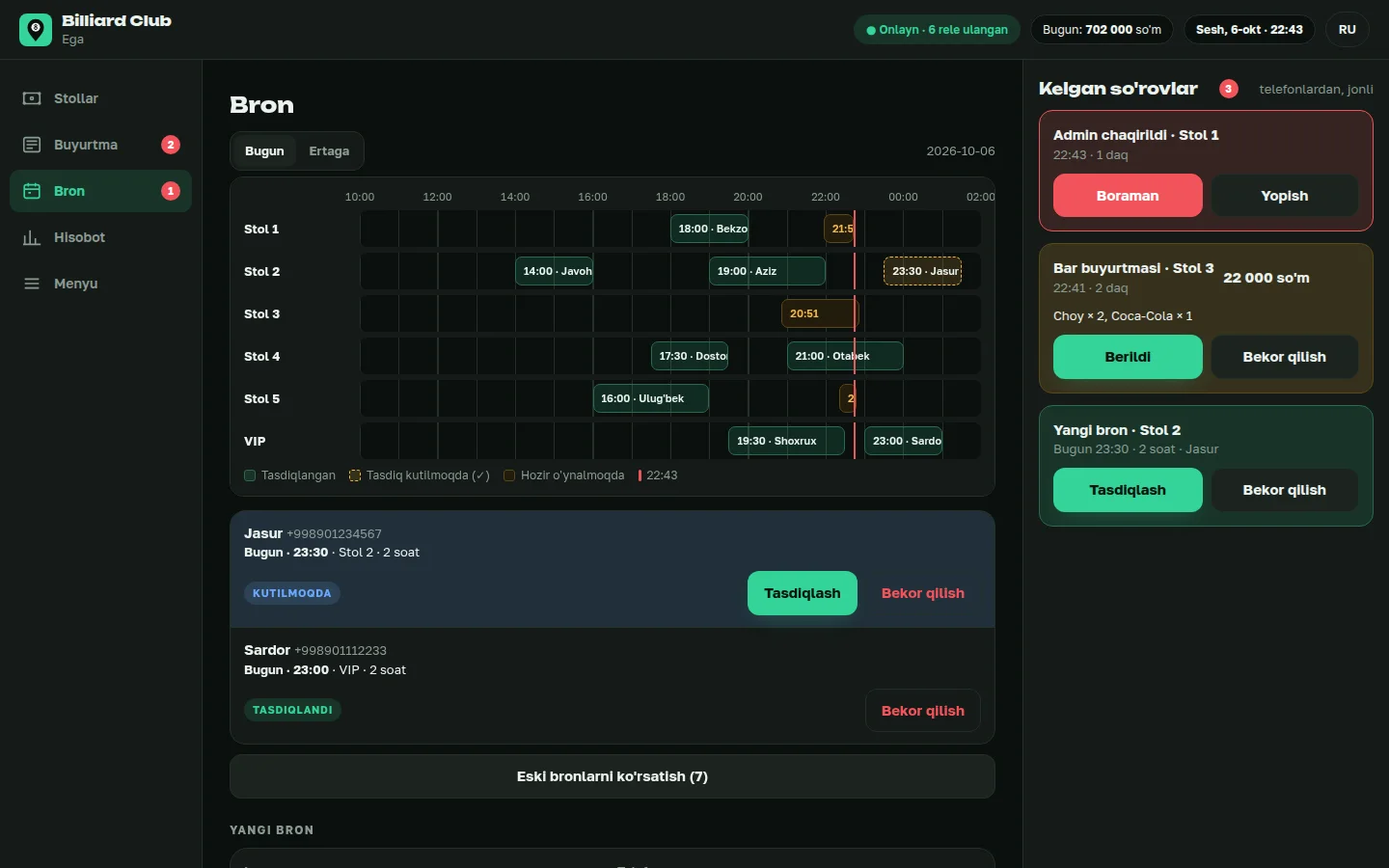Click Yopish on the admin call request

pos(1285,196)
